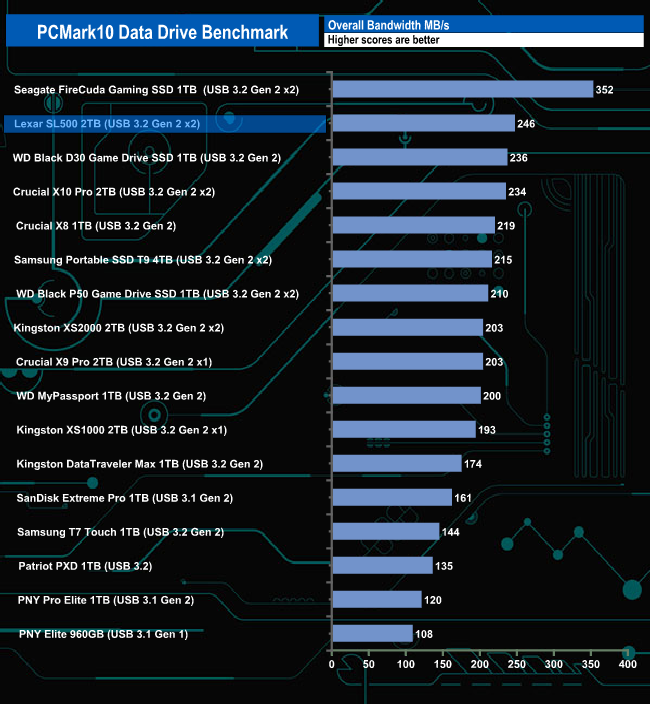Click the 300 axis tick label
The image size is (650, 704).
coord(554,664)
